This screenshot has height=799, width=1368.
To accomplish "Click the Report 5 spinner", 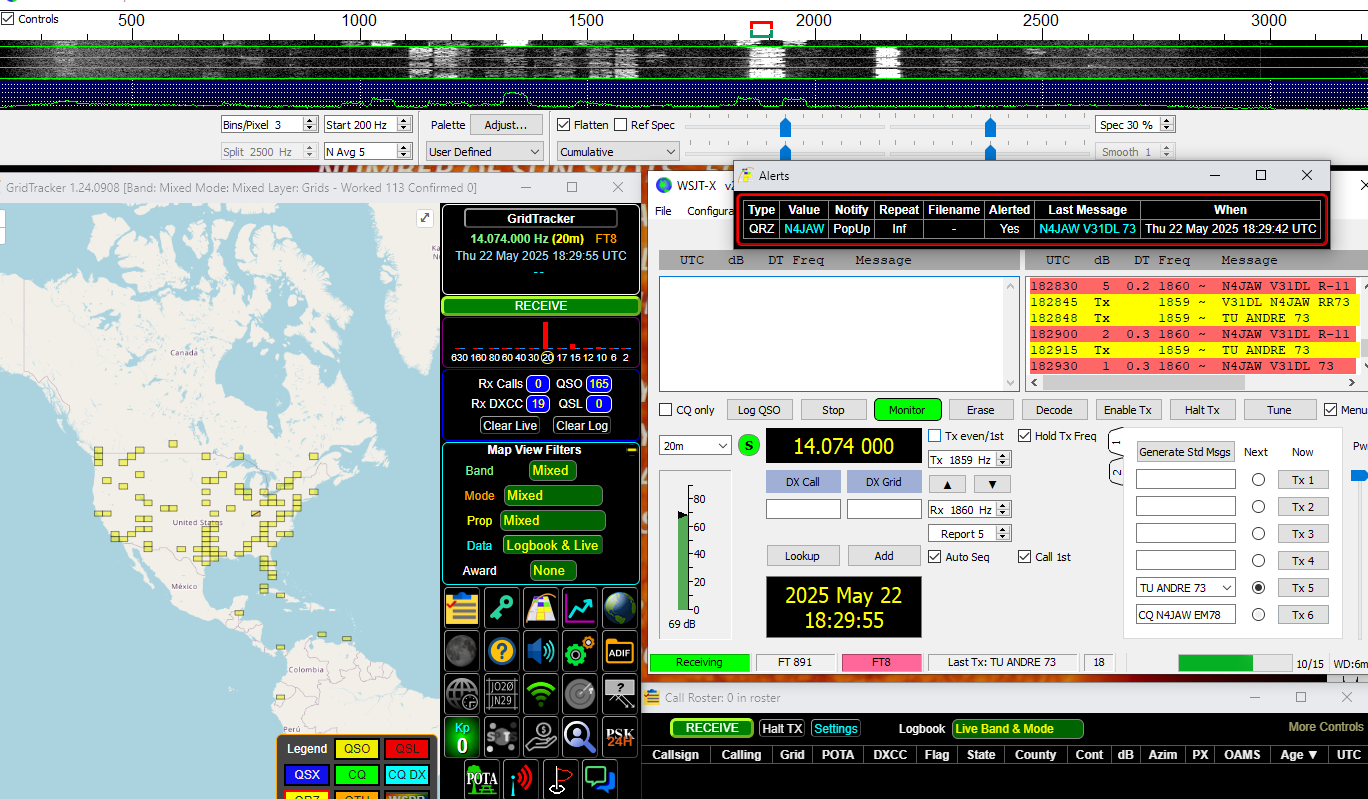I will point(969,534).
